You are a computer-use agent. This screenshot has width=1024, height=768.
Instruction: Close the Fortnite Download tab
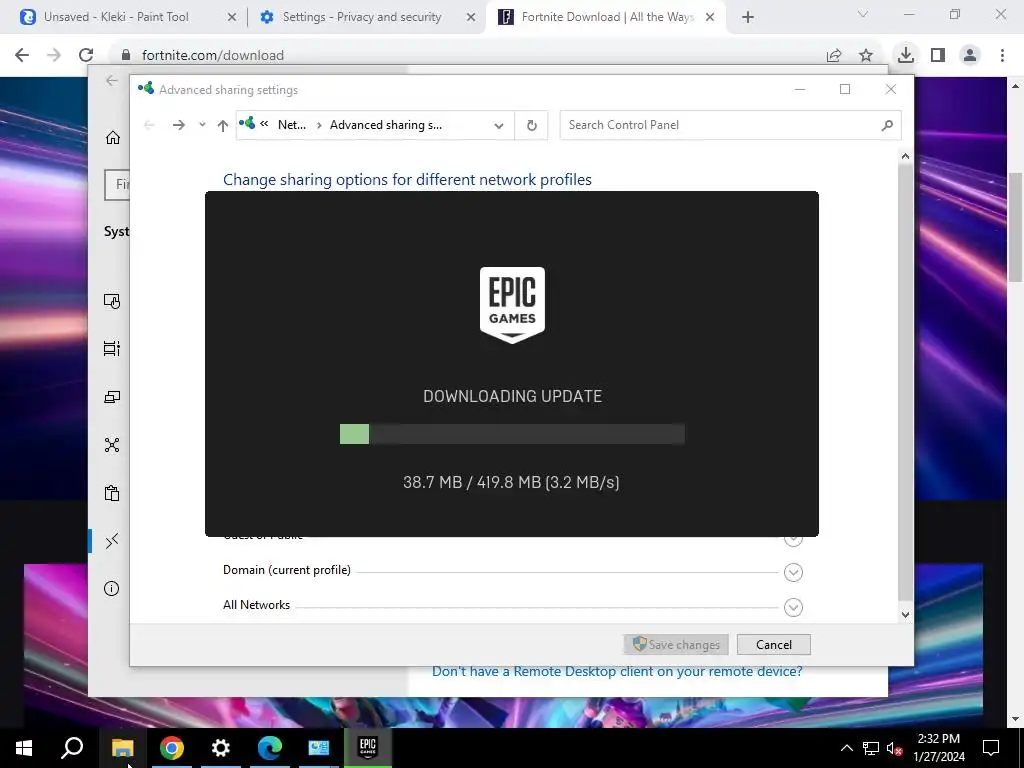click(710, 18)
